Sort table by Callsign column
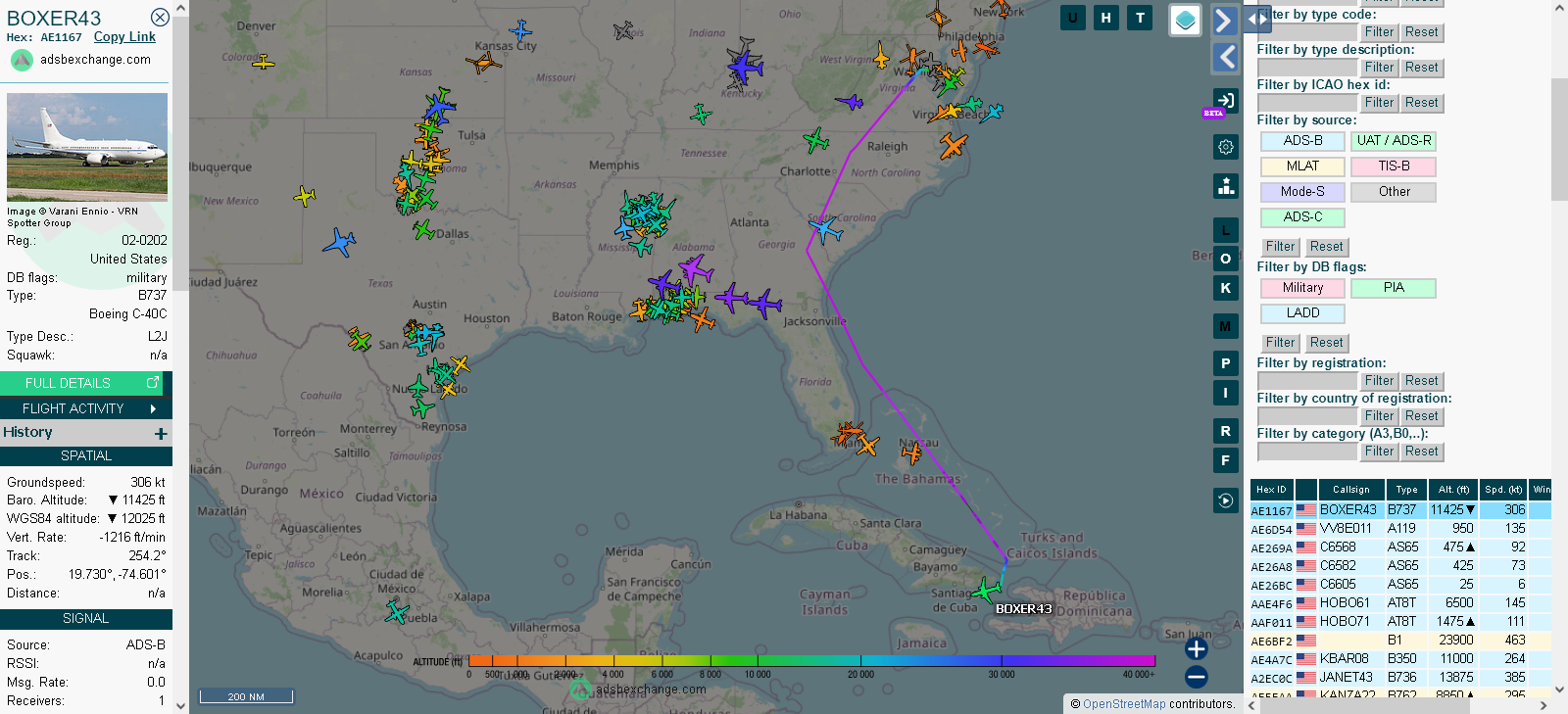Screen dimensions: 1568x714 1351,490
